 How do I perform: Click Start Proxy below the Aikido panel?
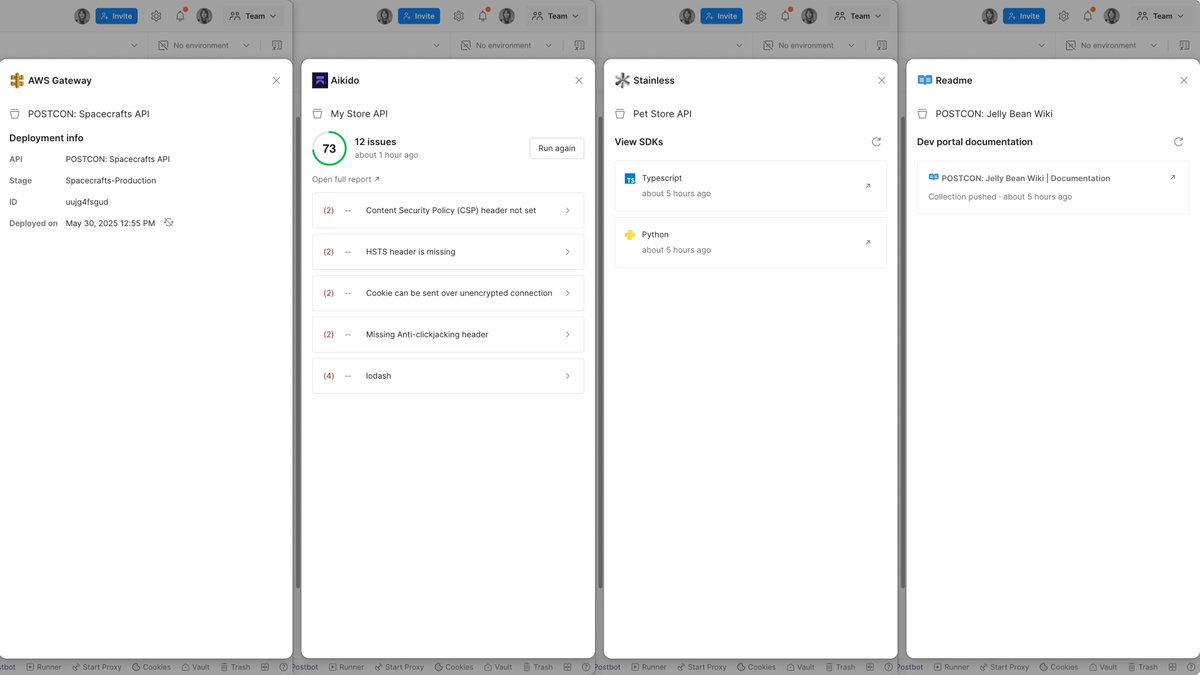tap(398, 667)
